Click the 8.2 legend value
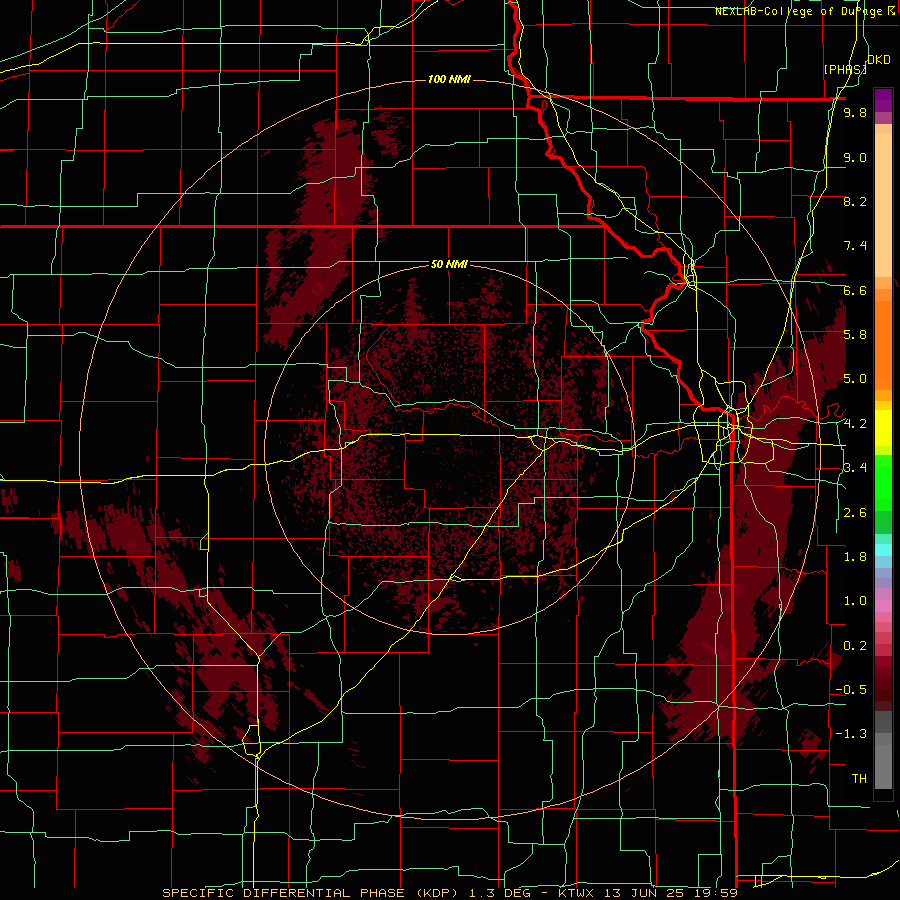Screen dimensions: 900x900 tap(855, 201)
